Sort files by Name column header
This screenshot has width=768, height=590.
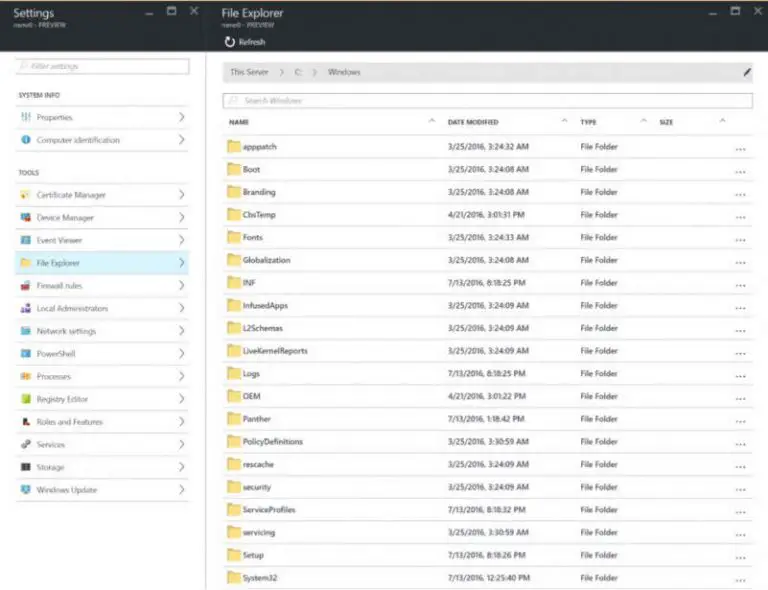[239, 122]
